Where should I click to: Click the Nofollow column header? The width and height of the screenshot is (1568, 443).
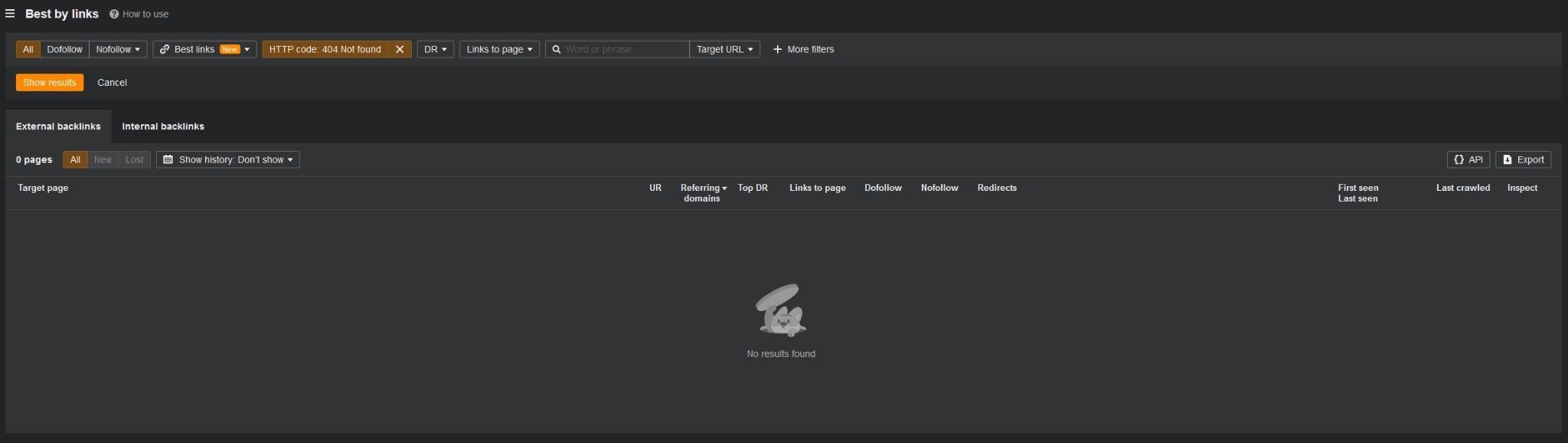939,188
